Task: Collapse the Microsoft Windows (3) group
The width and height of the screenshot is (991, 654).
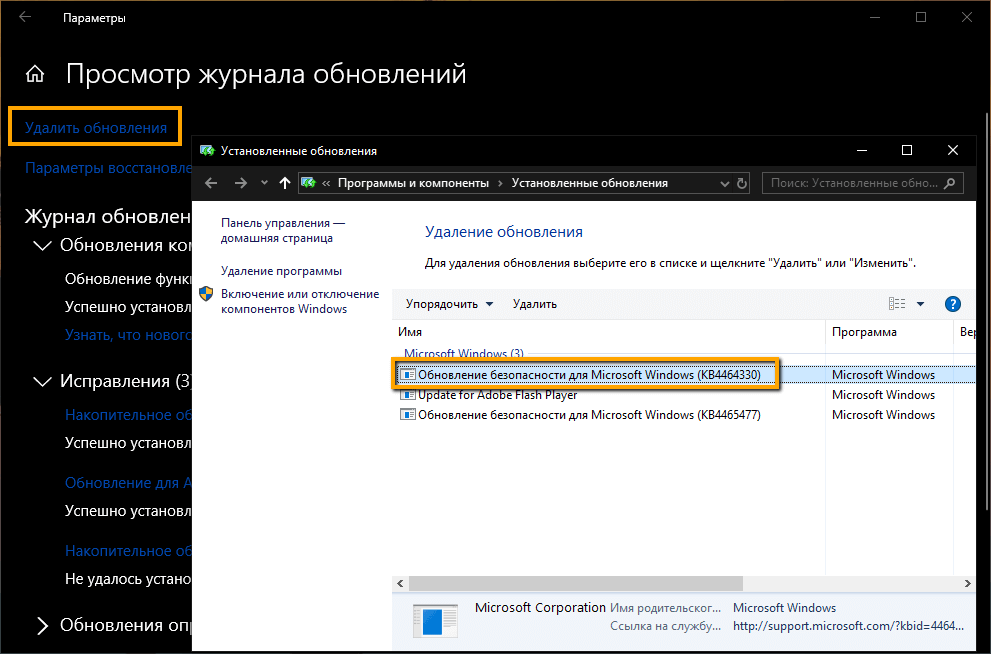Action: click(463, 353)
